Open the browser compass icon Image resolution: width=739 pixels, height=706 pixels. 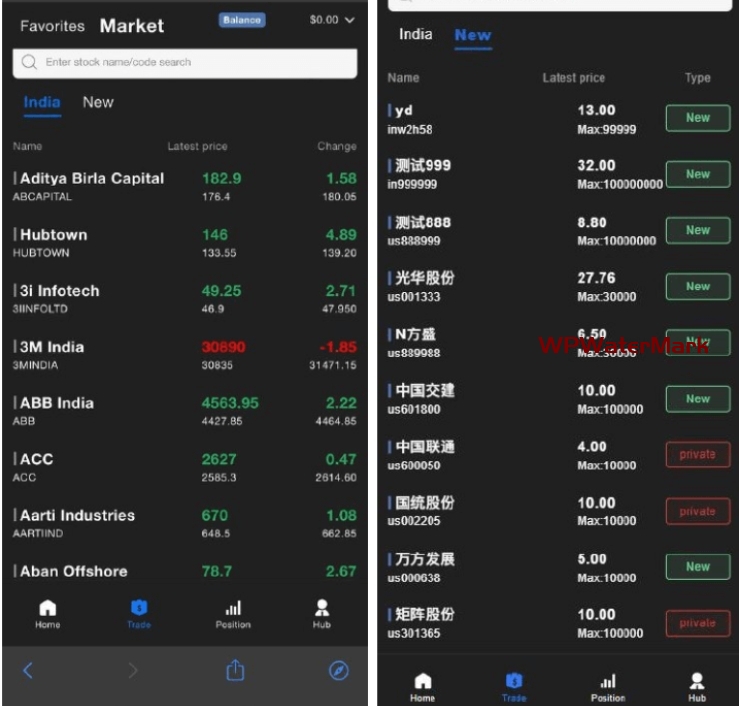(x=339, y=670)
